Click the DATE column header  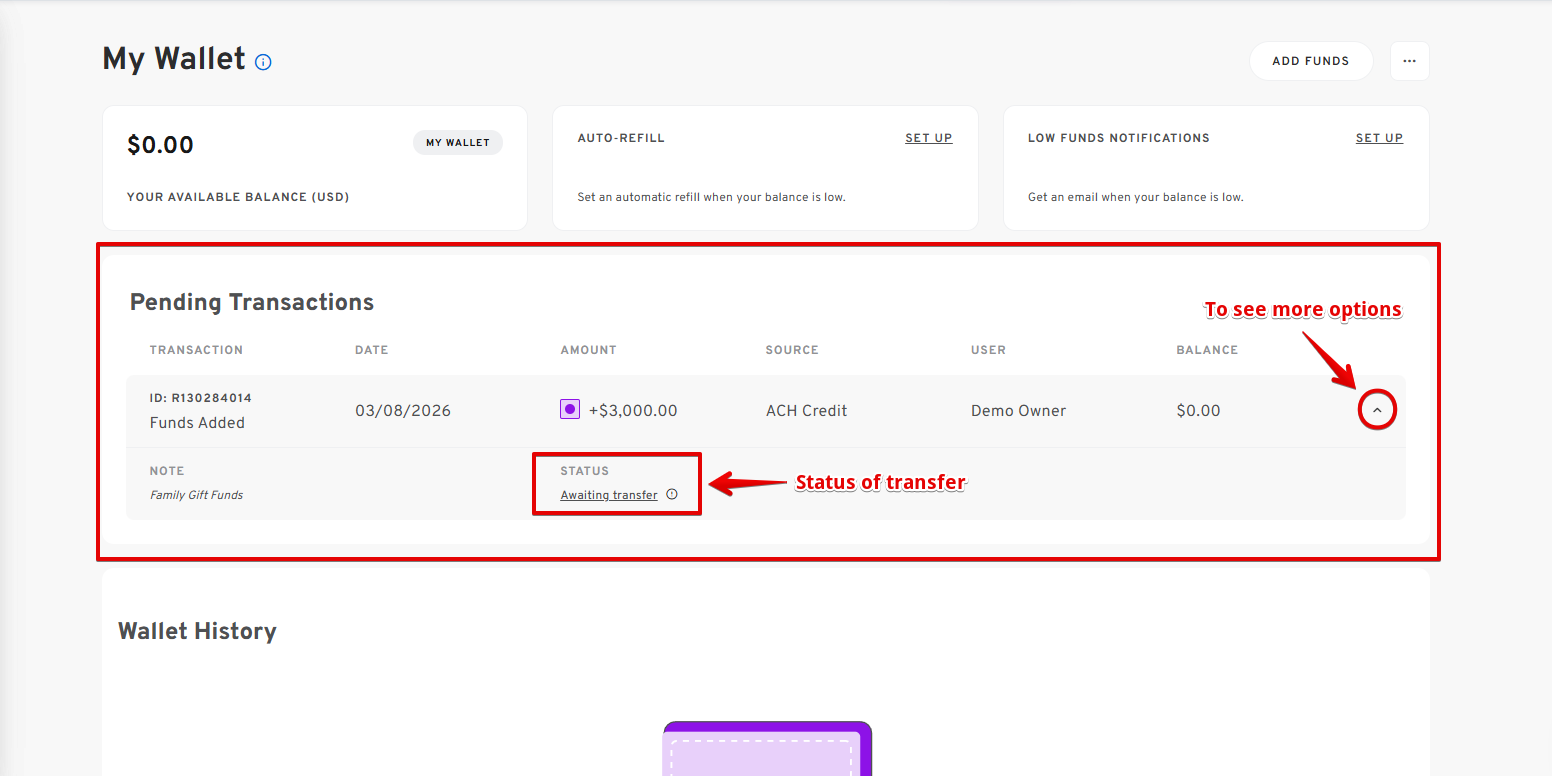(371, 350)
